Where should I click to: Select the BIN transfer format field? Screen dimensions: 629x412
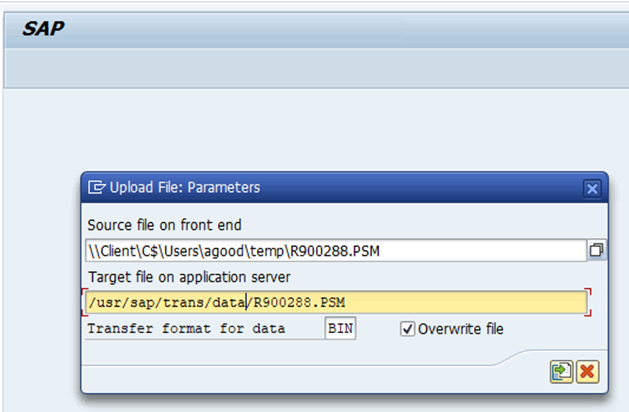pos(340,328)
